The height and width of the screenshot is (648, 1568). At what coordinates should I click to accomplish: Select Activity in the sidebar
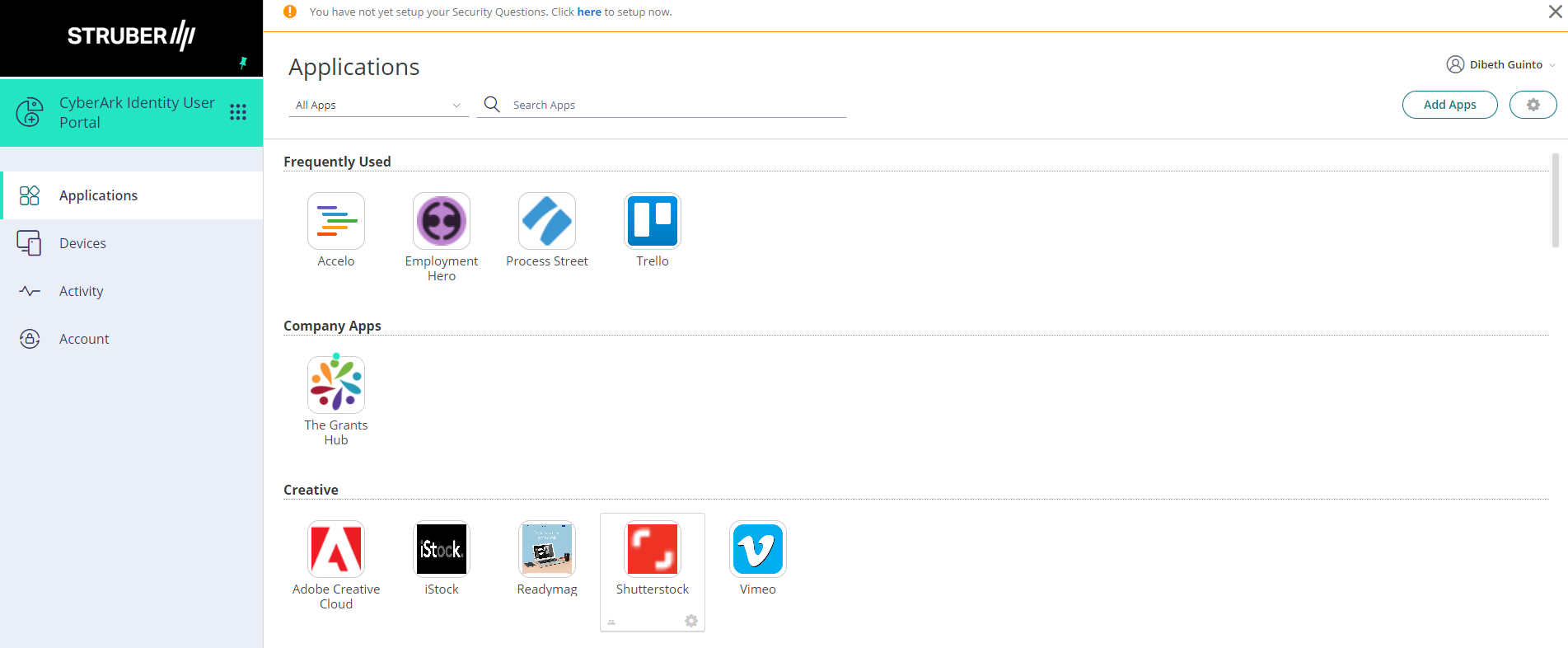coord(81,291)
